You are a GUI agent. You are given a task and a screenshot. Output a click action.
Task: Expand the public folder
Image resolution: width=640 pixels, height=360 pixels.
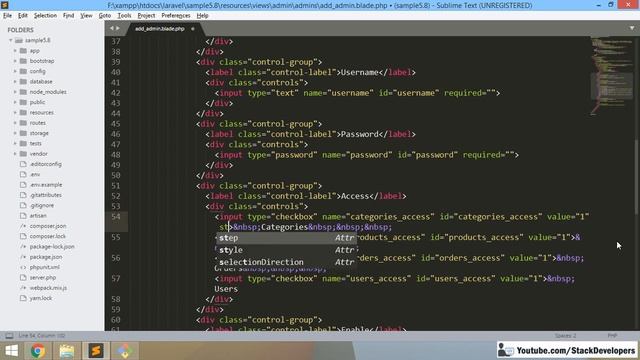click(x=15, y=102)
